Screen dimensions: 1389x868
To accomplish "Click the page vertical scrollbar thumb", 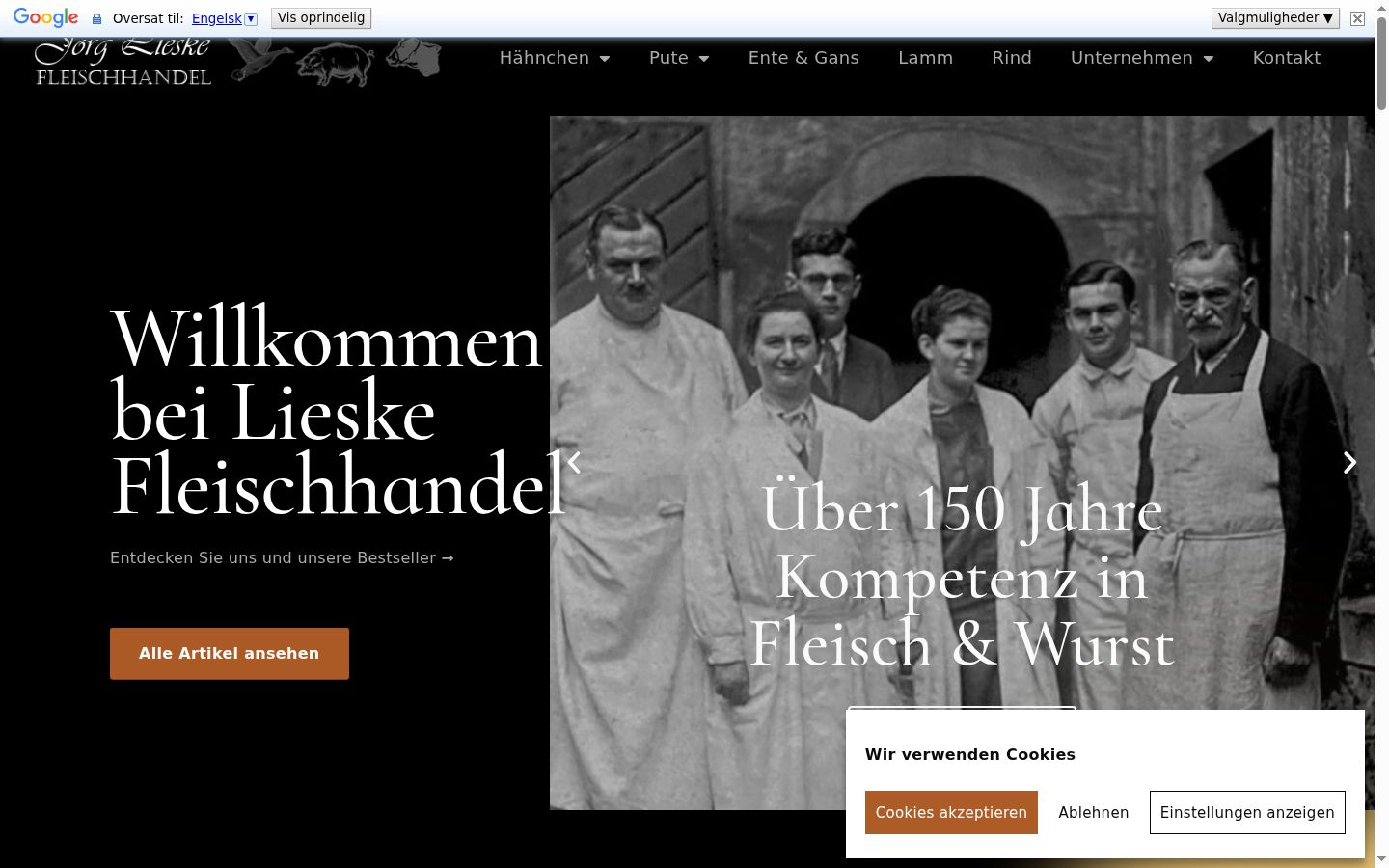I will pyautogui.click(x=1381, y=64).
